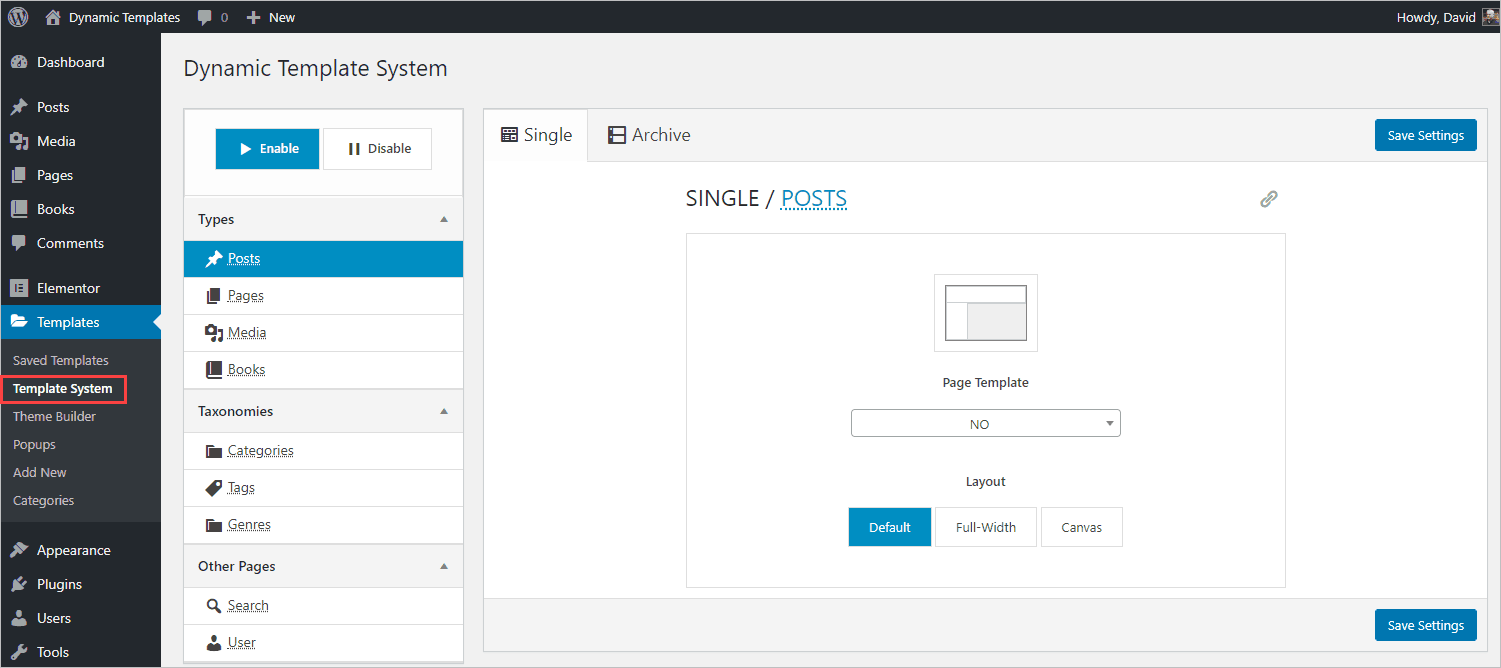Click the WordPress logo icon
This screenshot has height=668, width=1501.
(x=18, y=17)
